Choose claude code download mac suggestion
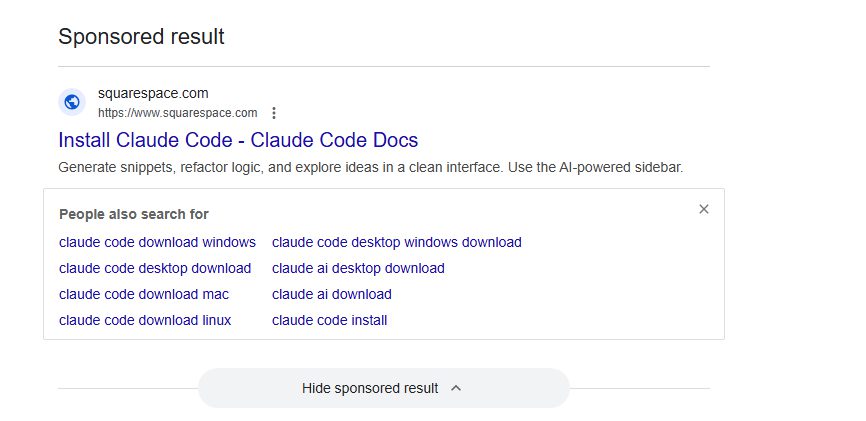 click(144, 294)
